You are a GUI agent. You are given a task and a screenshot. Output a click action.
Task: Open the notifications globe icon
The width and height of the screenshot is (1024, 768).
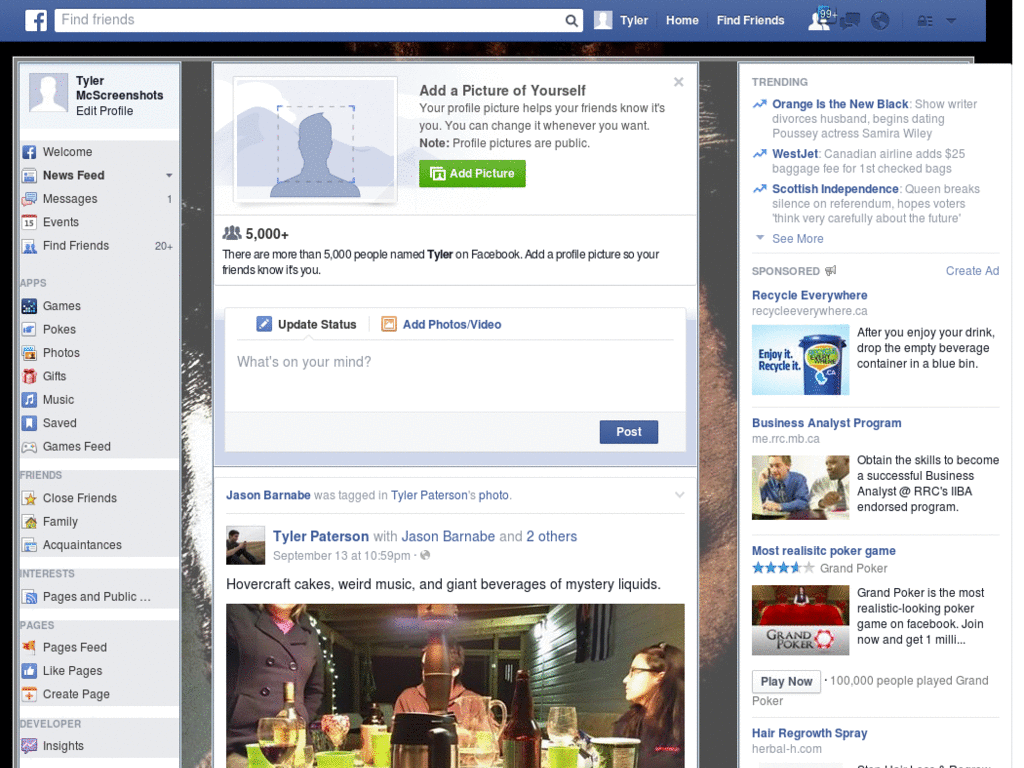[x=880, y=20]
